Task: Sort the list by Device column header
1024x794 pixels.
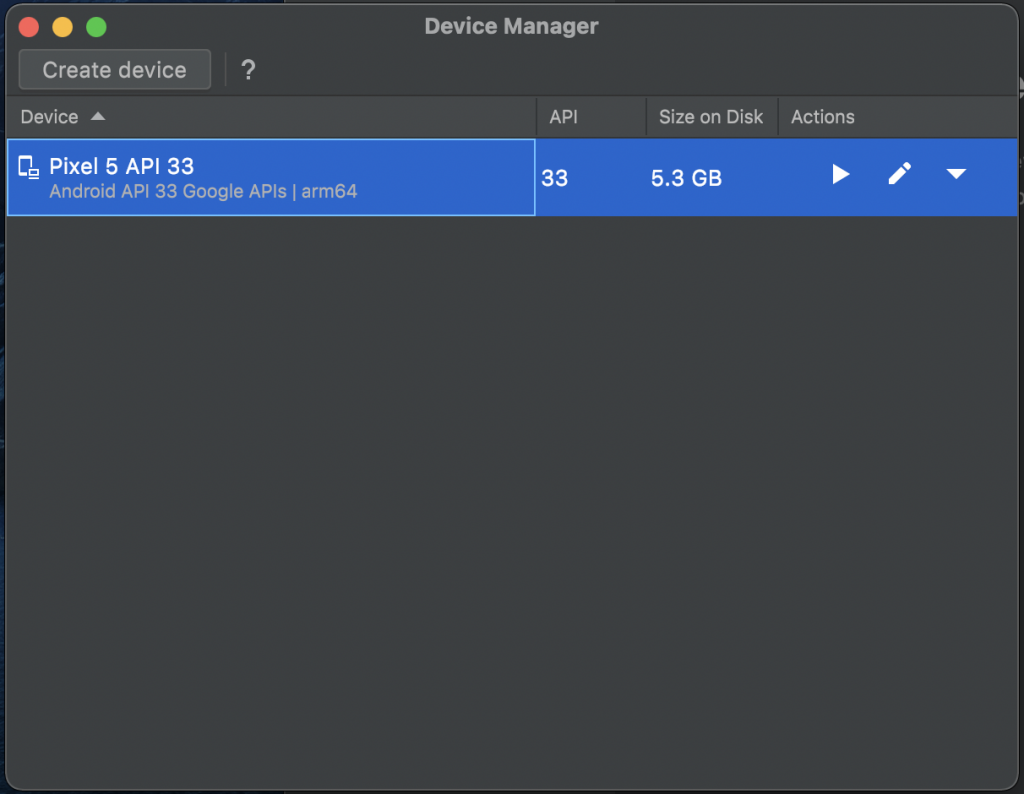Action: click(49, 117)
